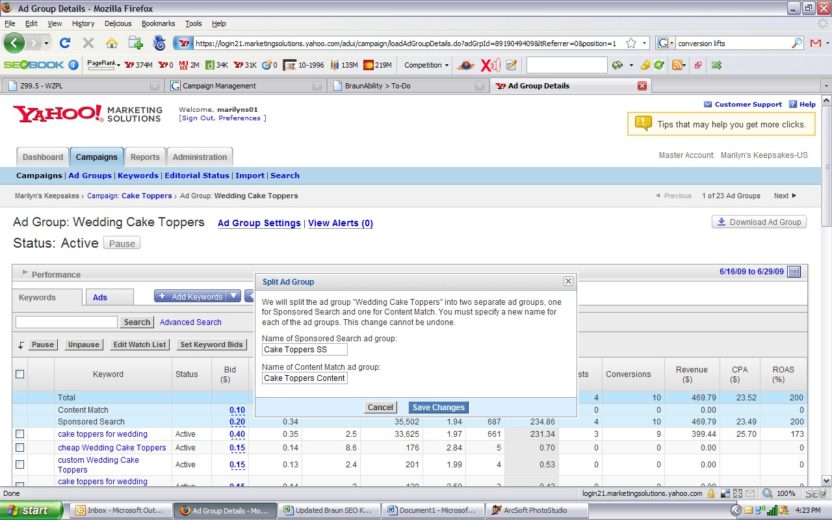The image size is (832, 520).
Task: Click the mail envelope icon in system tray
Action: point(748,510)
